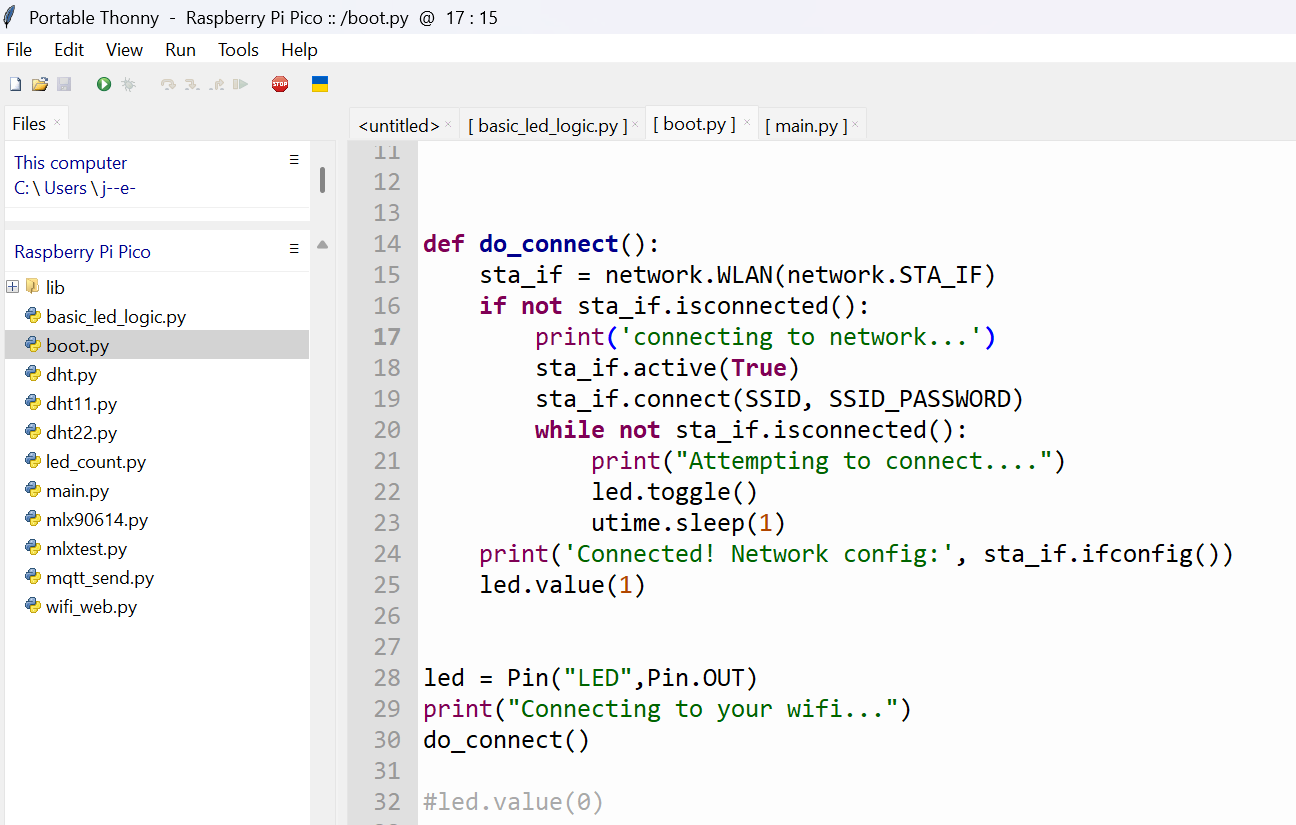
Task: Click the Ukraine flag icon
Action: 320,84
